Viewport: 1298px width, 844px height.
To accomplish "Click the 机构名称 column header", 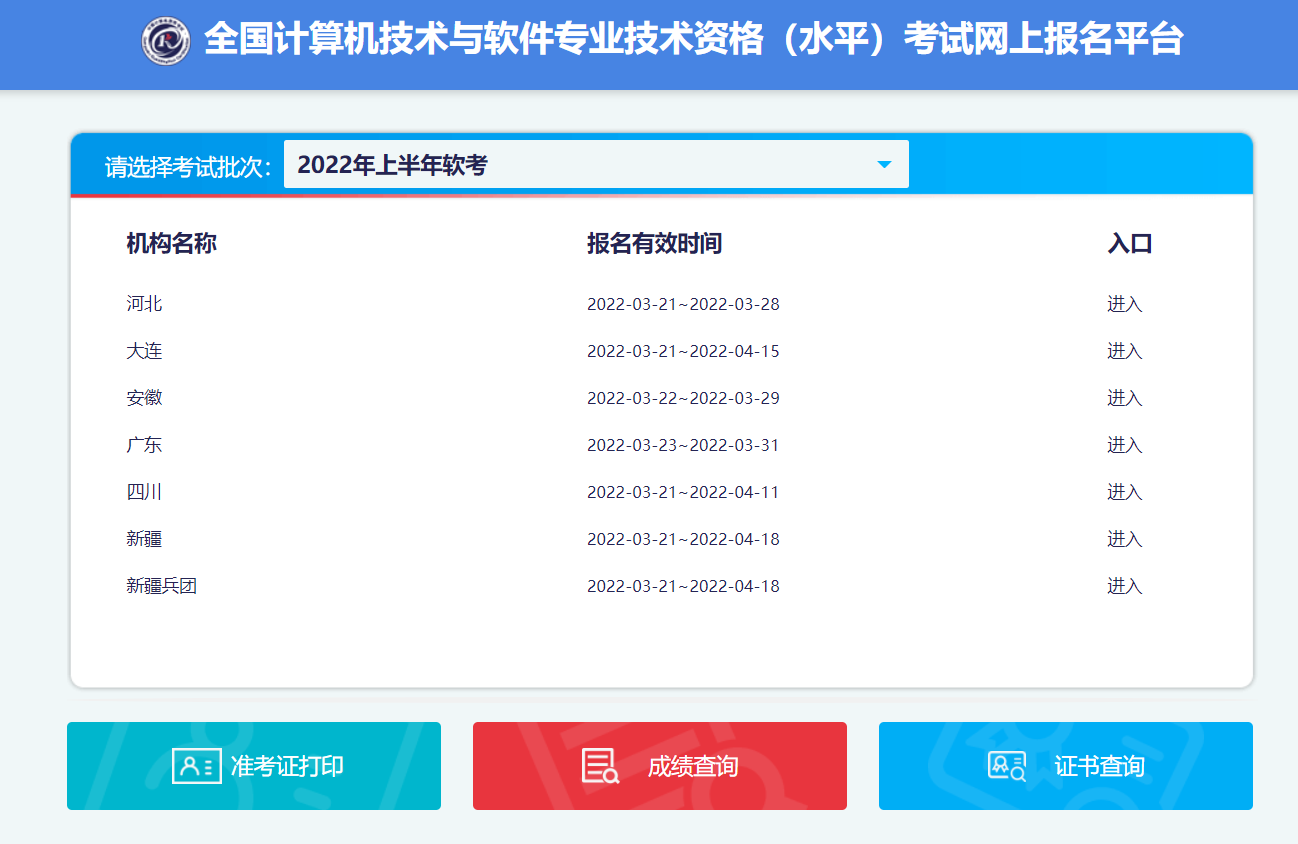I will (x=171, y=243).
